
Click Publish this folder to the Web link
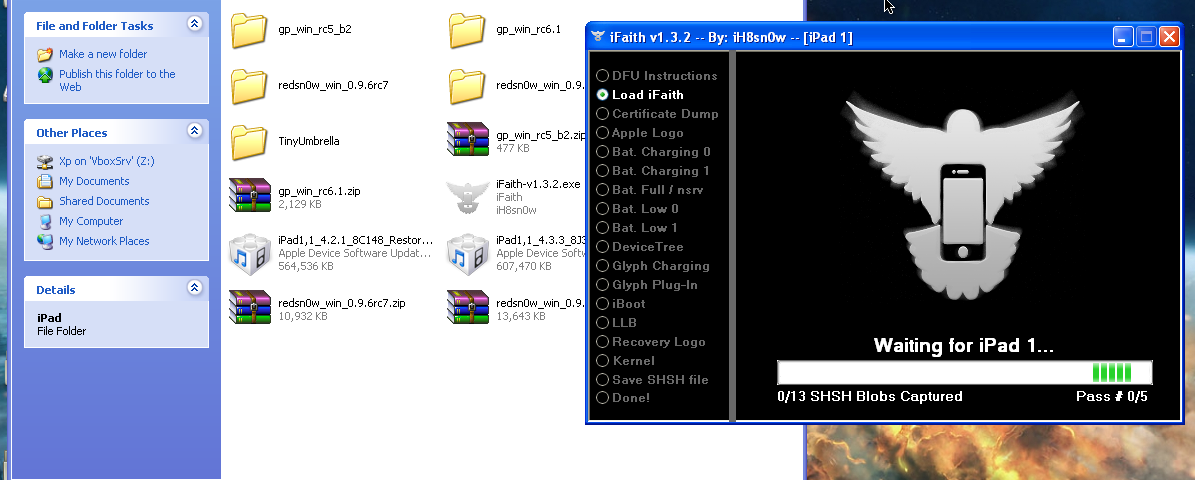coord(117,80)
